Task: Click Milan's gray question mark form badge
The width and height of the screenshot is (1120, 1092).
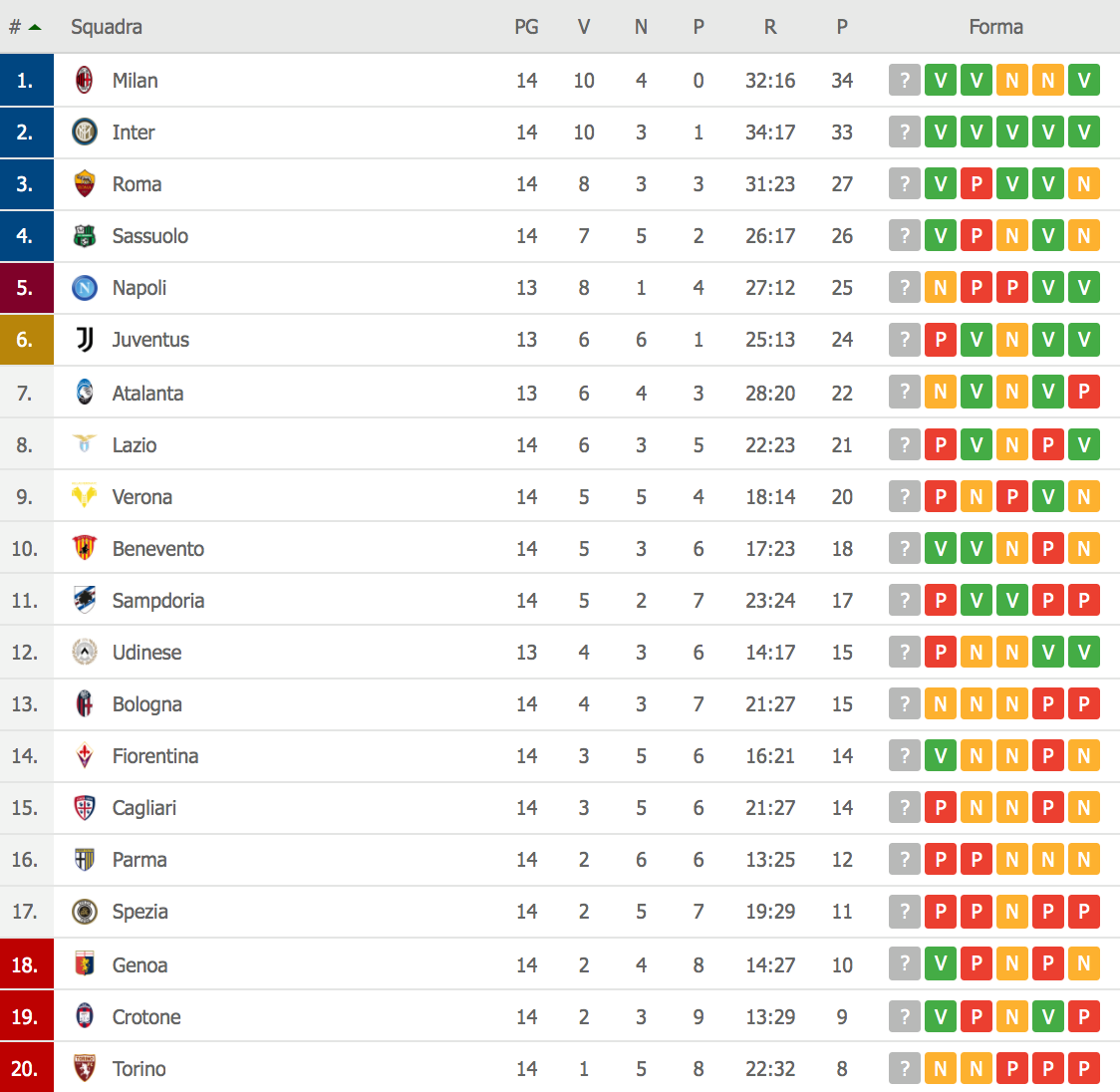Action: [x=904, y=80]
